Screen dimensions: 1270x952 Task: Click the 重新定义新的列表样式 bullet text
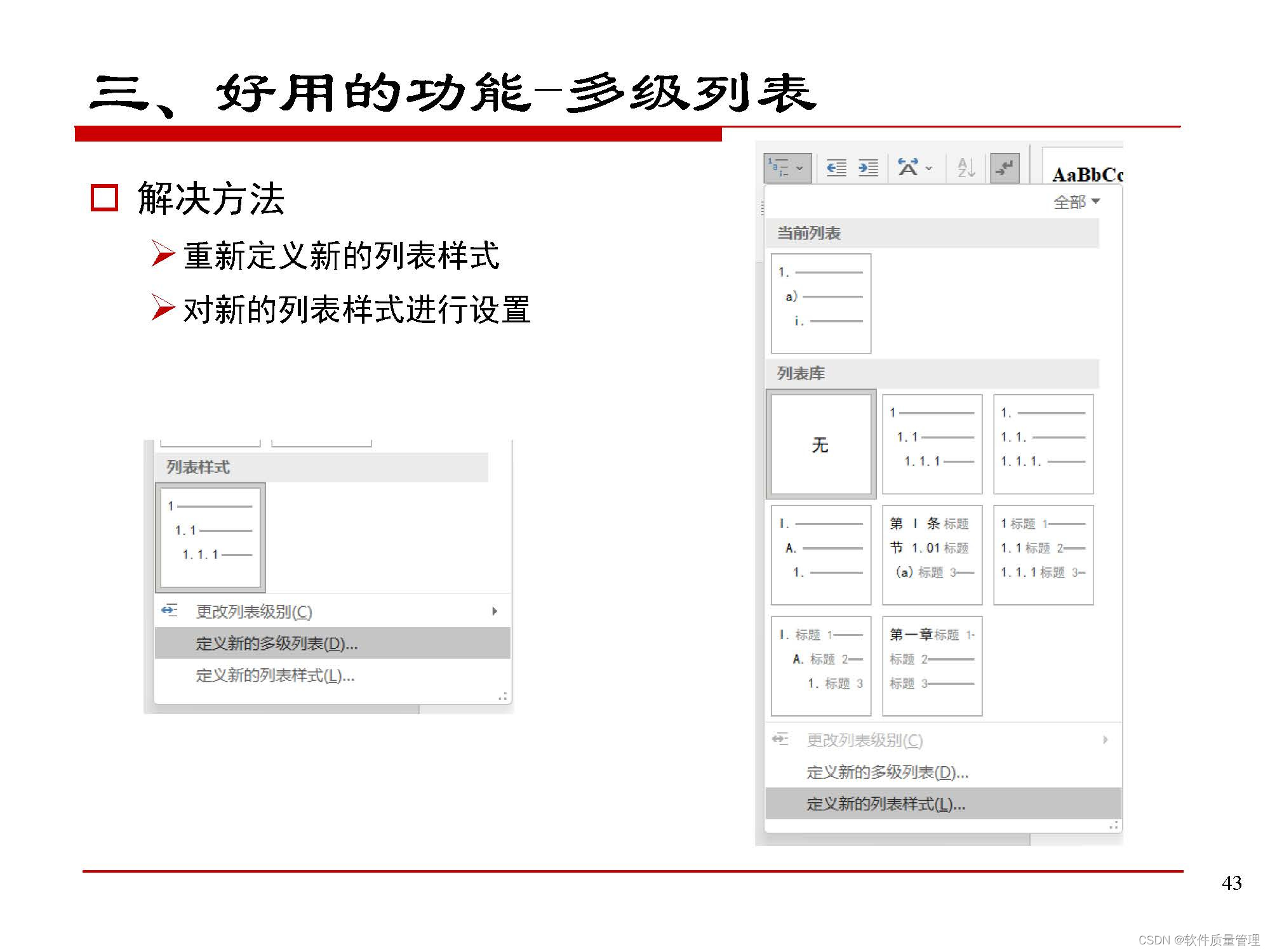pyautogui.click(x=342, y=256)
